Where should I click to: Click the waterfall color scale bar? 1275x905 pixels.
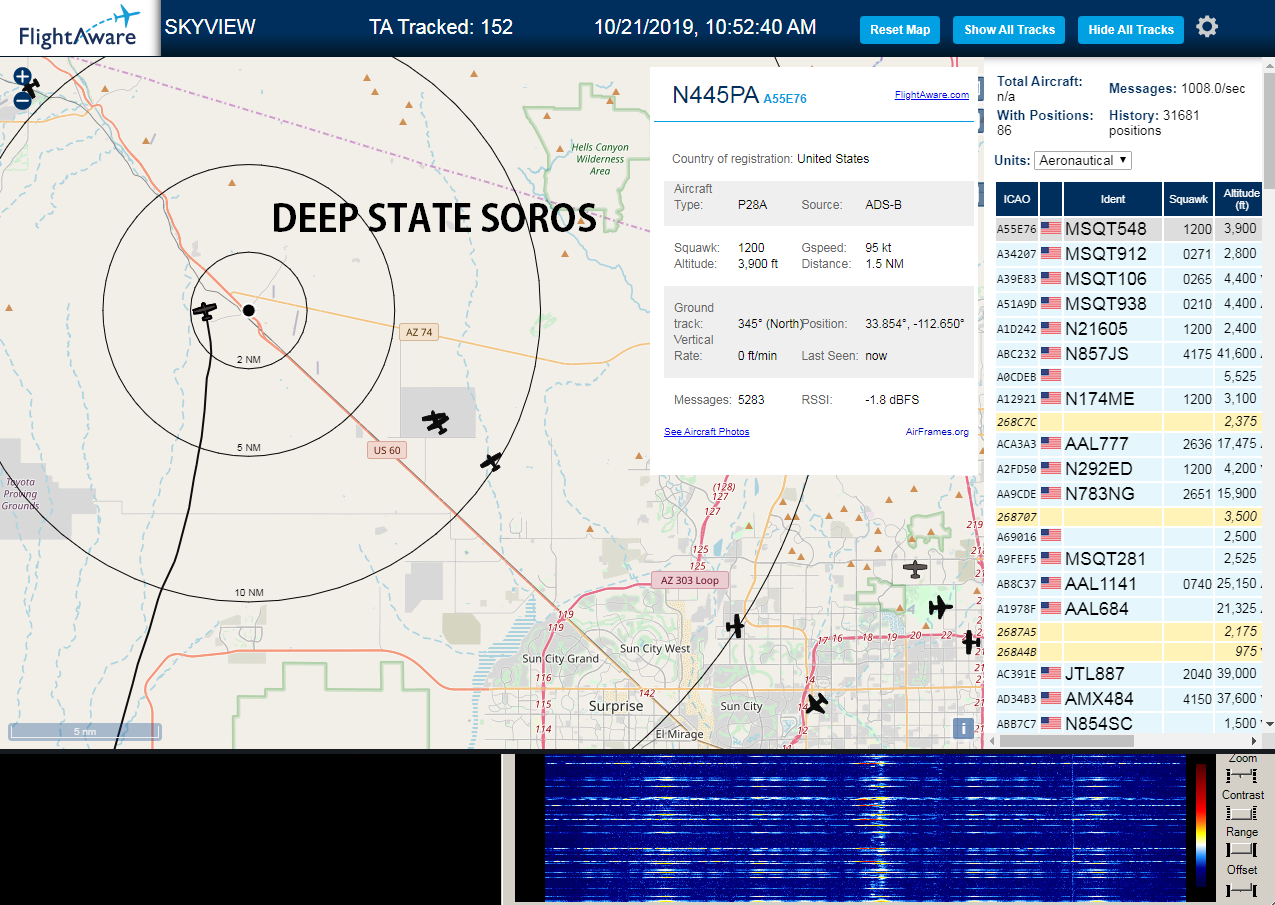coord(1201,826)
